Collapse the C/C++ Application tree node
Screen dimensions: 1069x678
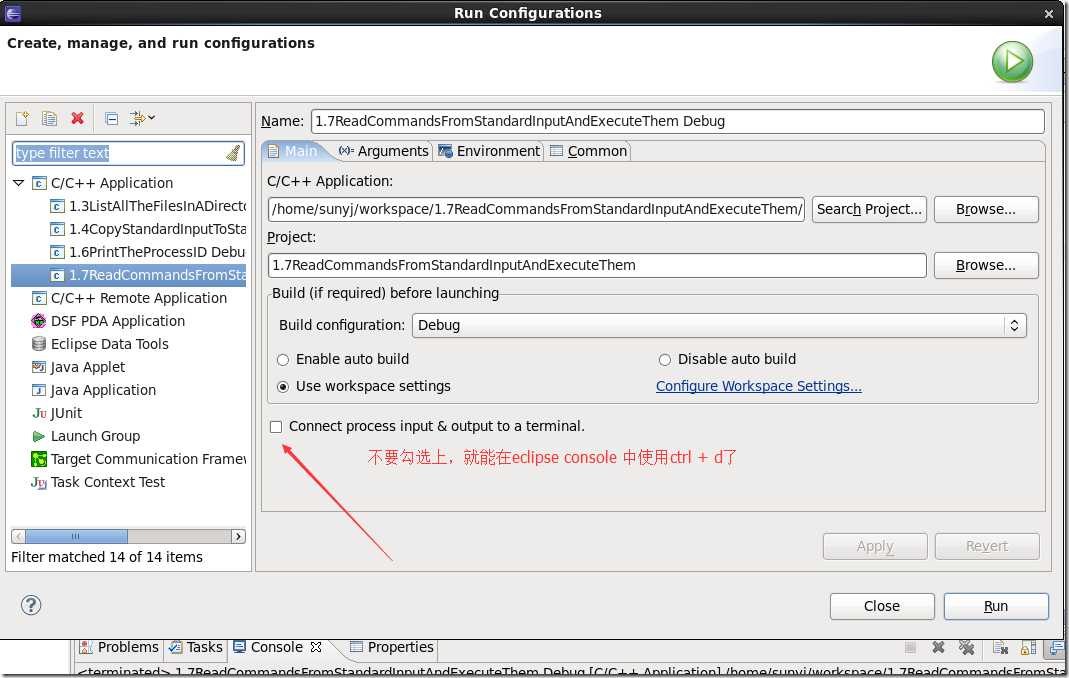pyautogui.click(x=18, y=183)
